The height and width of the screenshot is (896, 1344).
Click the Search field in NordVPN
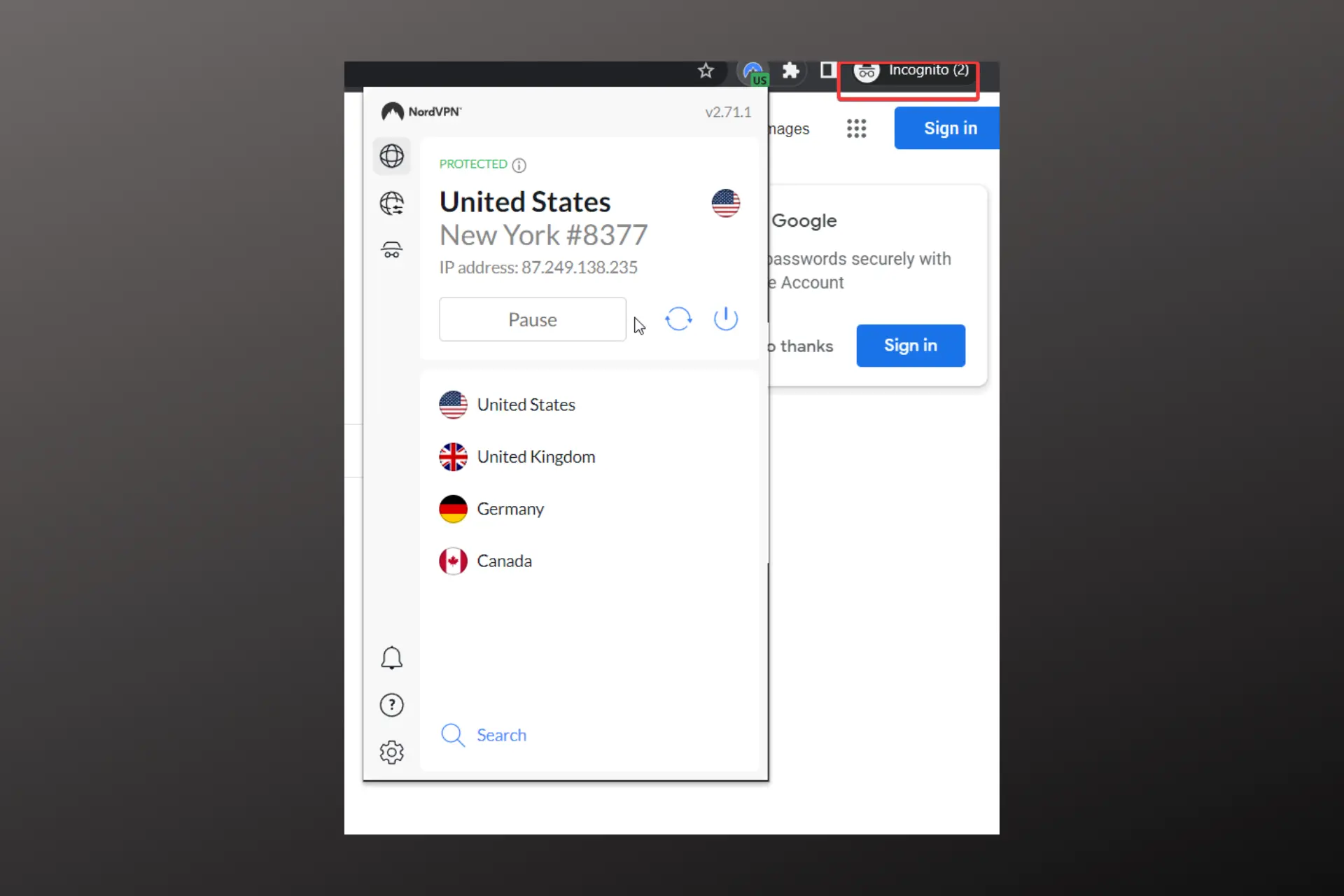501,734
